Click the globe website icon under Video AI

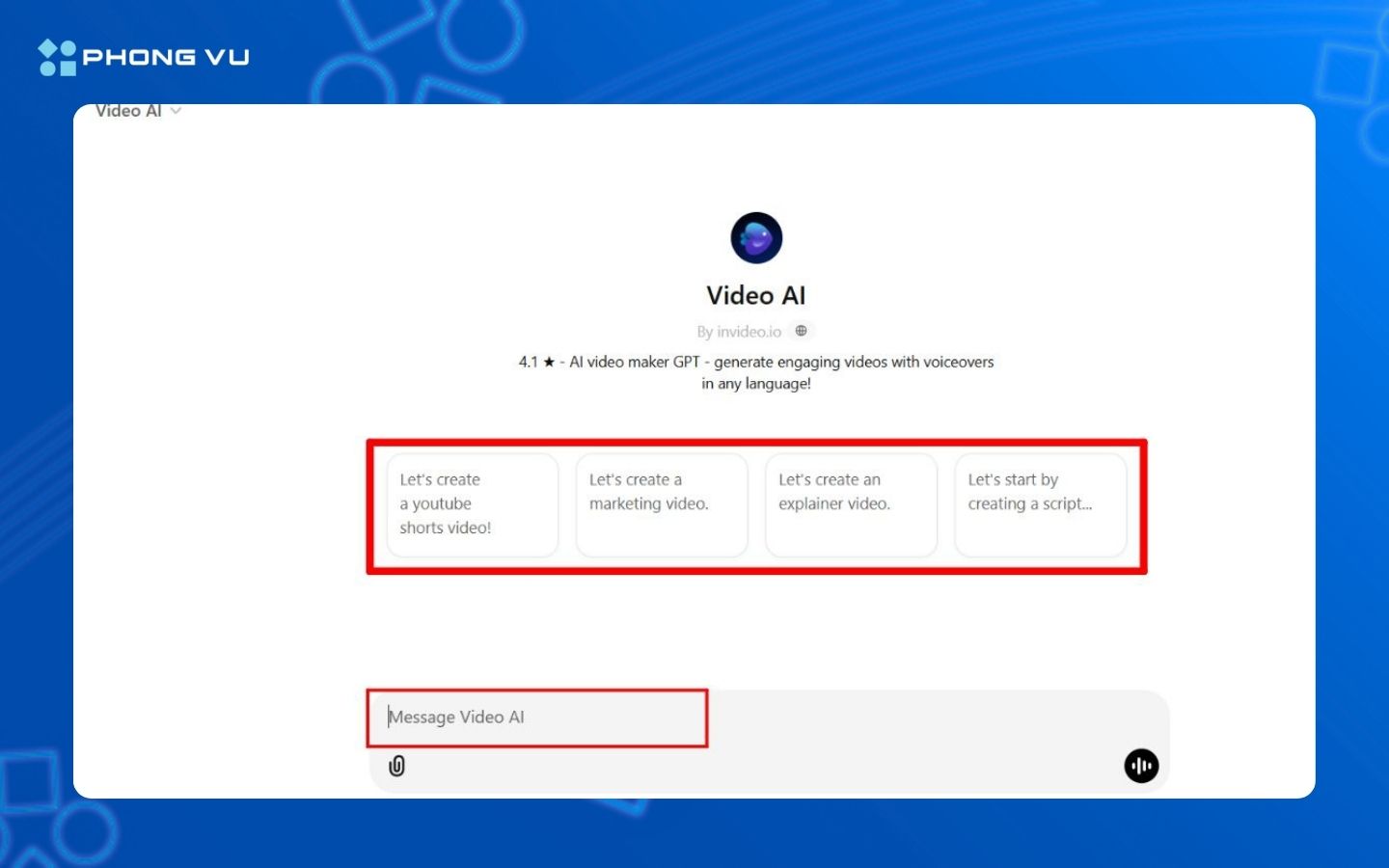click(x=801, y=330)
